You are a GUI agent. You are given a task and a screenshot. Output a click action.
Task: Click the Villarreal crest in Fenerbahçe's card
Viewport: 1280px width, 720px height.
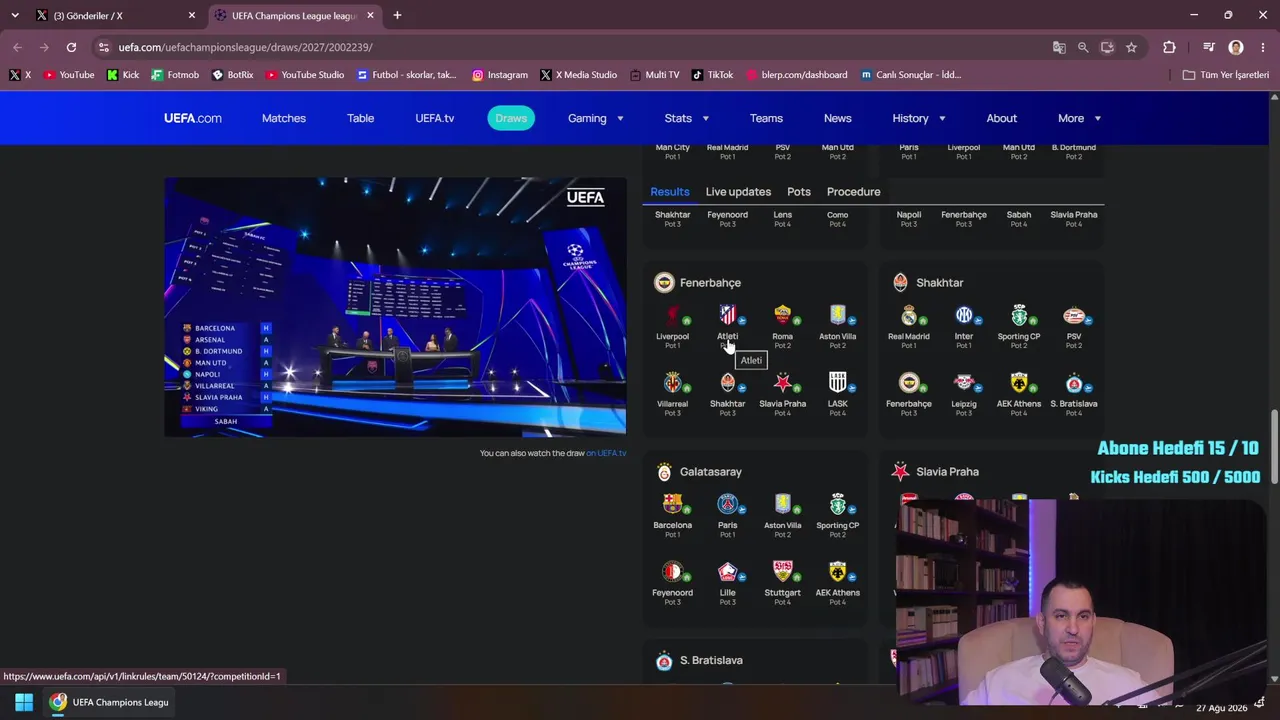click(672, 383)
